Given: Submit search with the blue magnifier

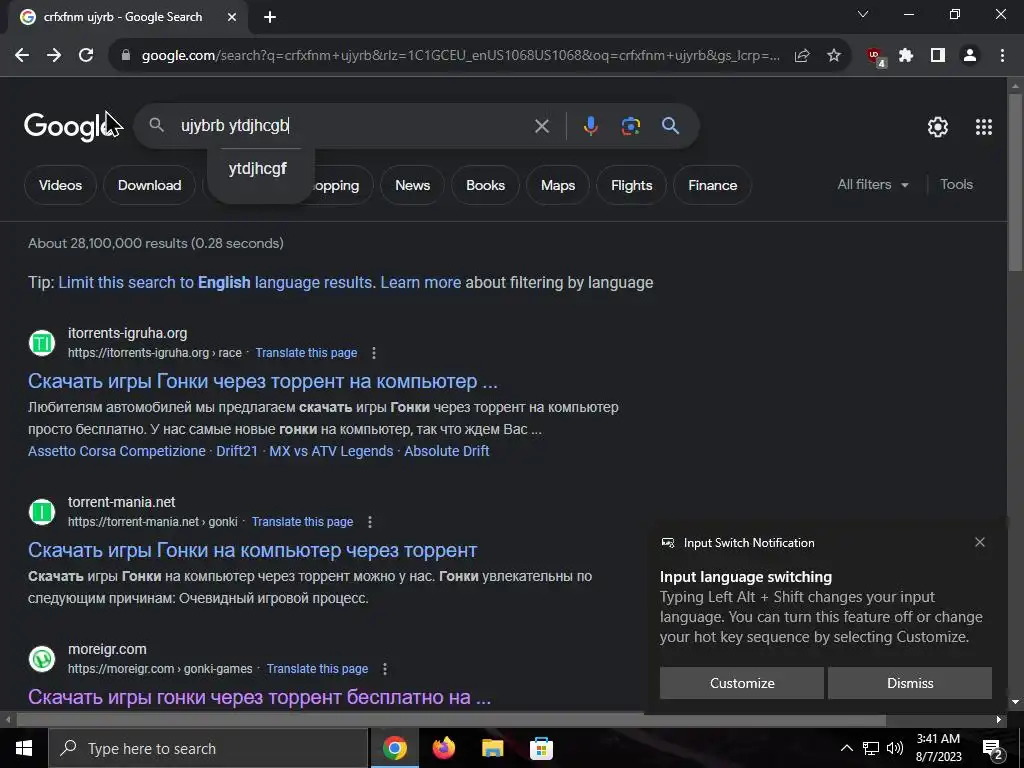Looking at the screenshot, I should click(671, 126).
